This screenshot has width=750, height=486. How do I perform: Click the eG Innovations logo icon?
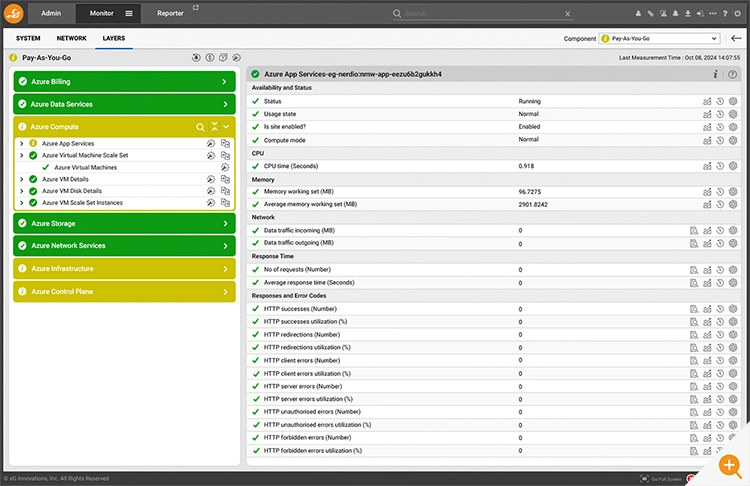coord(14,13)
